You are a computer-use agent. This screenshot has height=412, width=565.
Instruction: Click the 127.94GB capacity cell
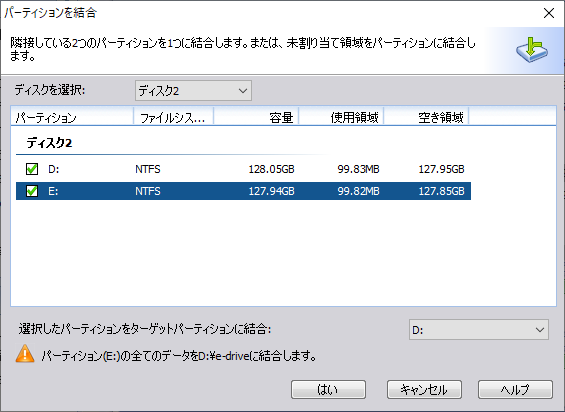[x=271, y=191]
